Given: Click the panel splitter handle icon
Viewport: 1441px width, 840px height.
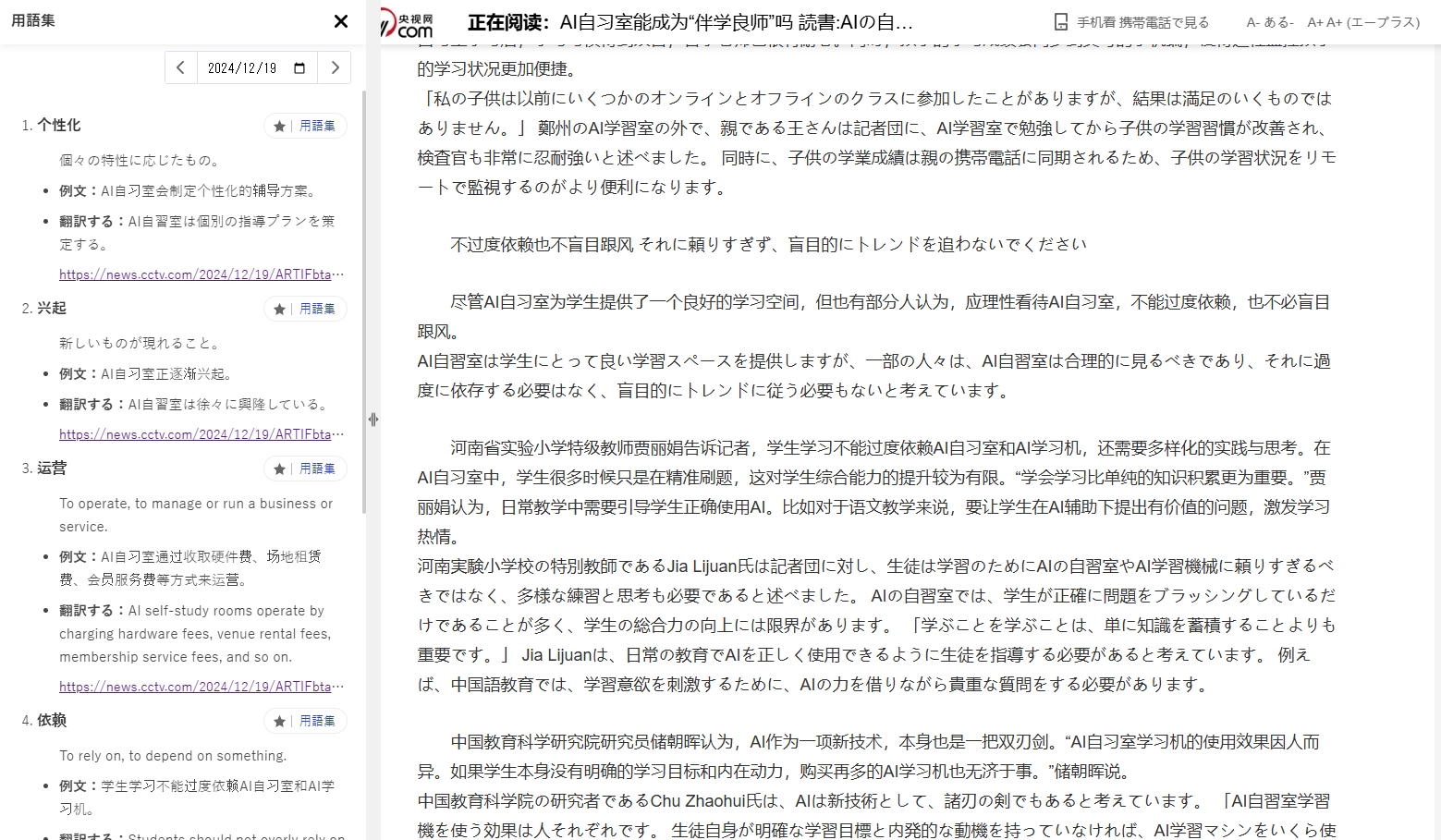Looking at the screenshot, I should pyautogui.click(x=373, y=420).
